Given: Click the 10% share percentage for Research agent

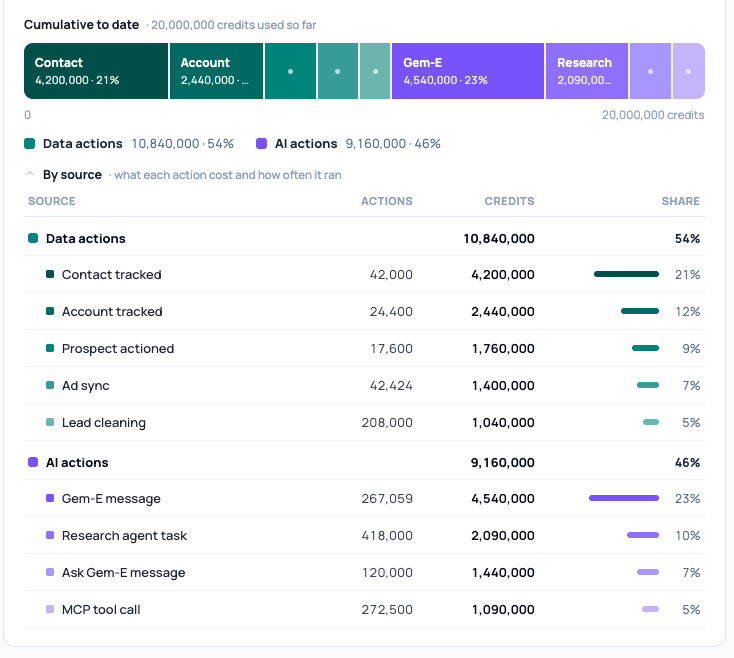Looking at the screenshot, I should [x=688, y=535].
